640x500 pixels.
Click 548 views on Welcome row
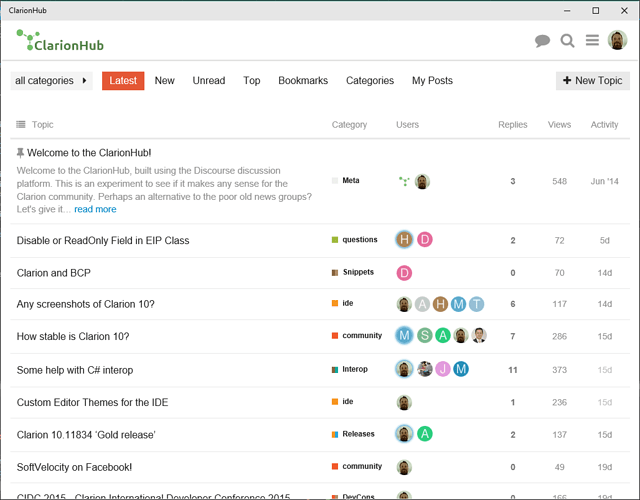pos(560,181)
